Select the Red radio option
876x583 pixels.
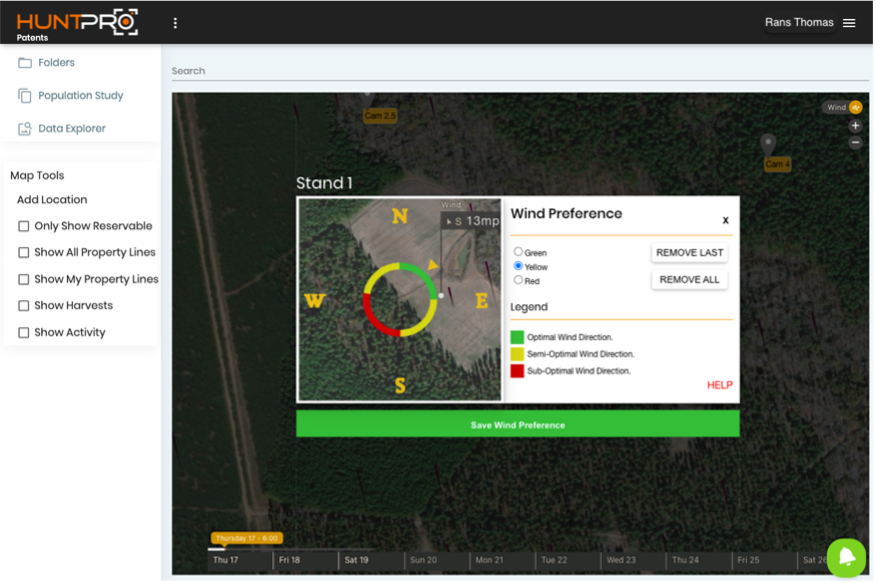[x=518, y=280]
